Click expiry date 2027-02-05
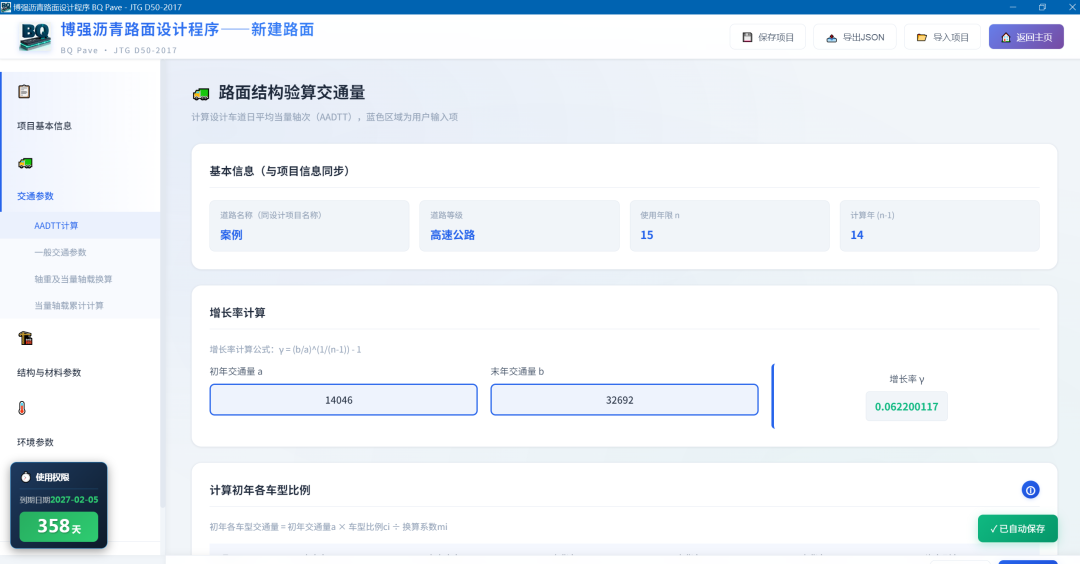 pos(74,500)
